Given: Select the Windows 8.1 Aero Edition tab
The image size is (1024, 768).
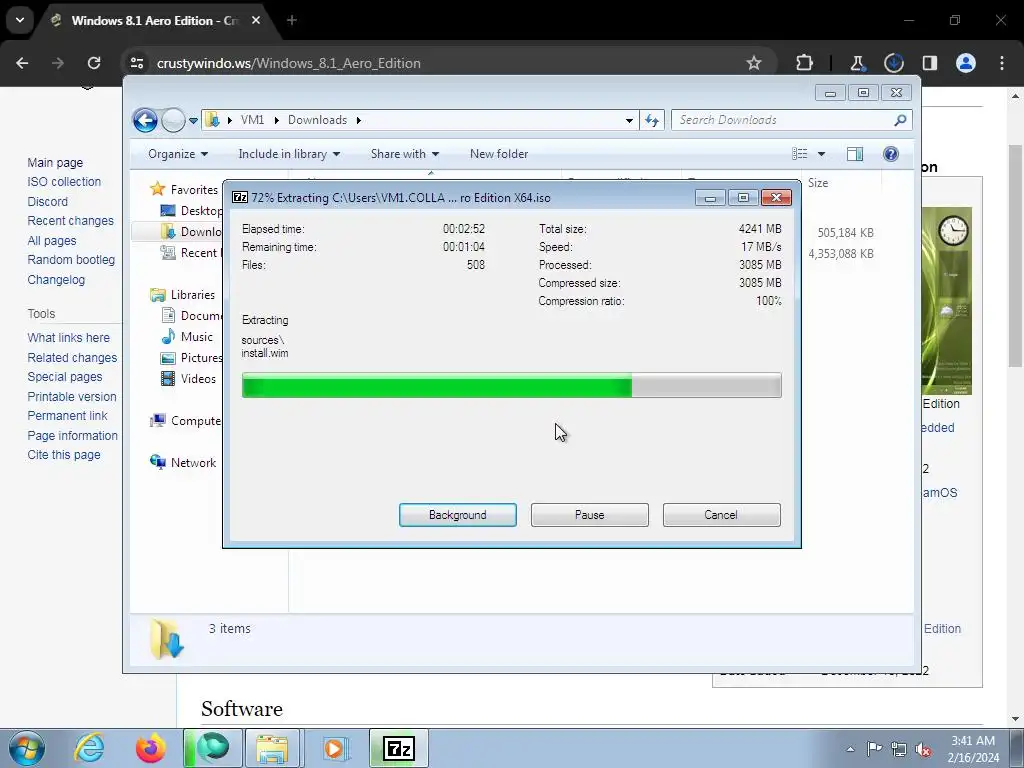Looking at the screenshot, I should (x=155, y=20).
